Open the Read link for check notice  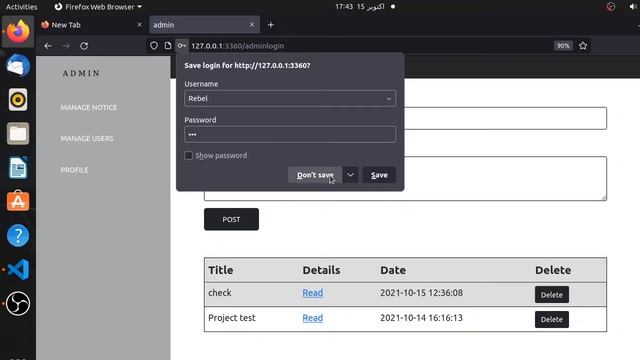pyautogui.click(x=313, y=293)
